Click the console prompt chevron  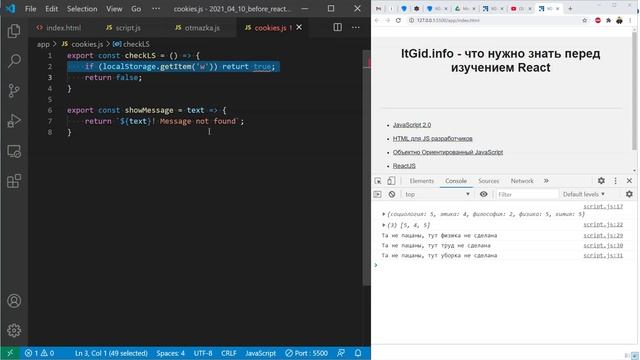click(x=376, y=265)
